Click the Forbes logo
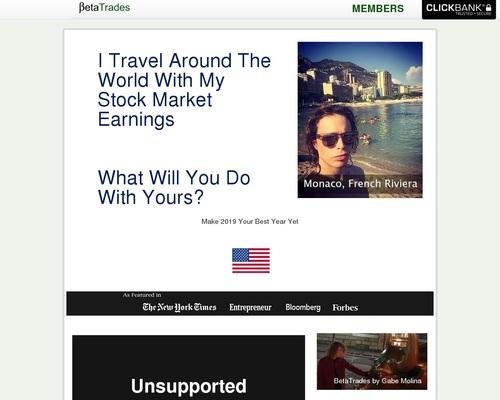This screenshot has height=400, width=500. (x=345, y=307)
